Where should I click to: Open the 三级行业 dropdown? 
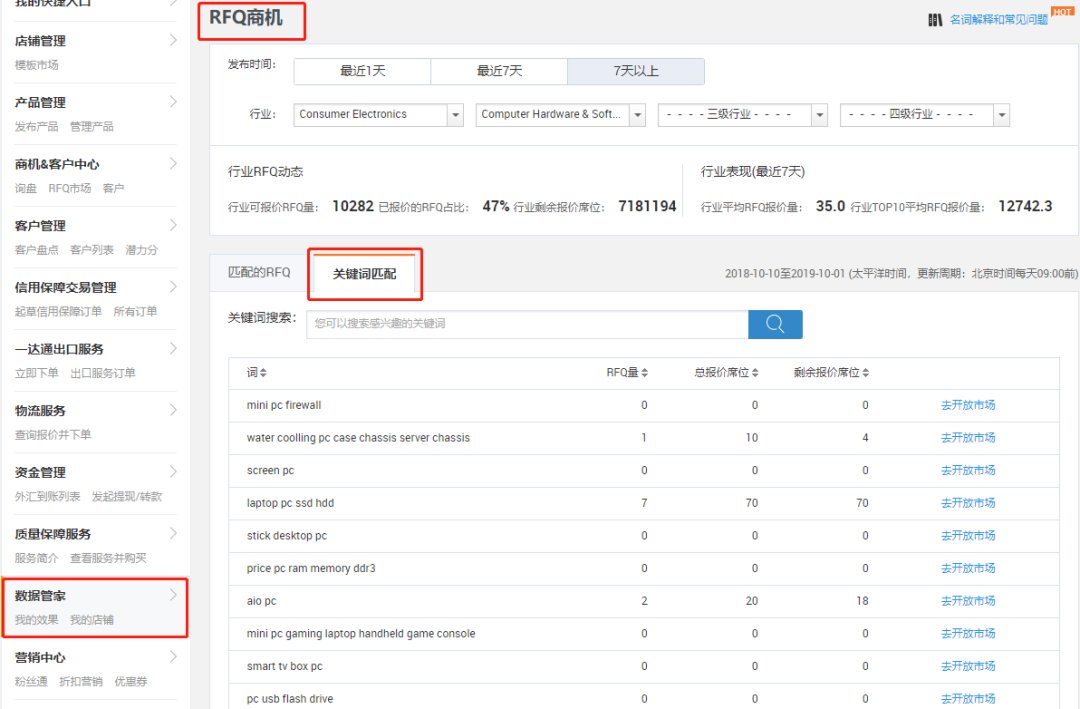819,114
